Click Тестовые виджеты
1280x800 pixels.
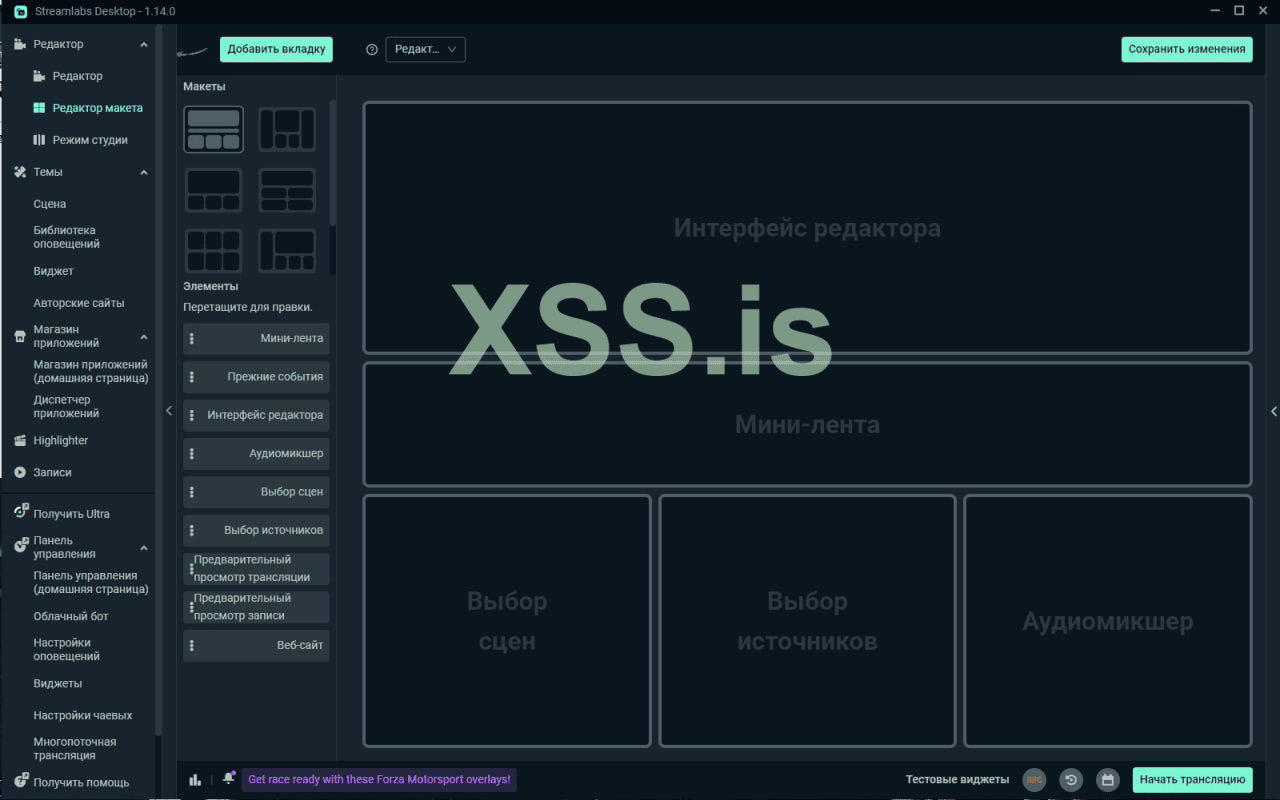(x=957, y=780)
